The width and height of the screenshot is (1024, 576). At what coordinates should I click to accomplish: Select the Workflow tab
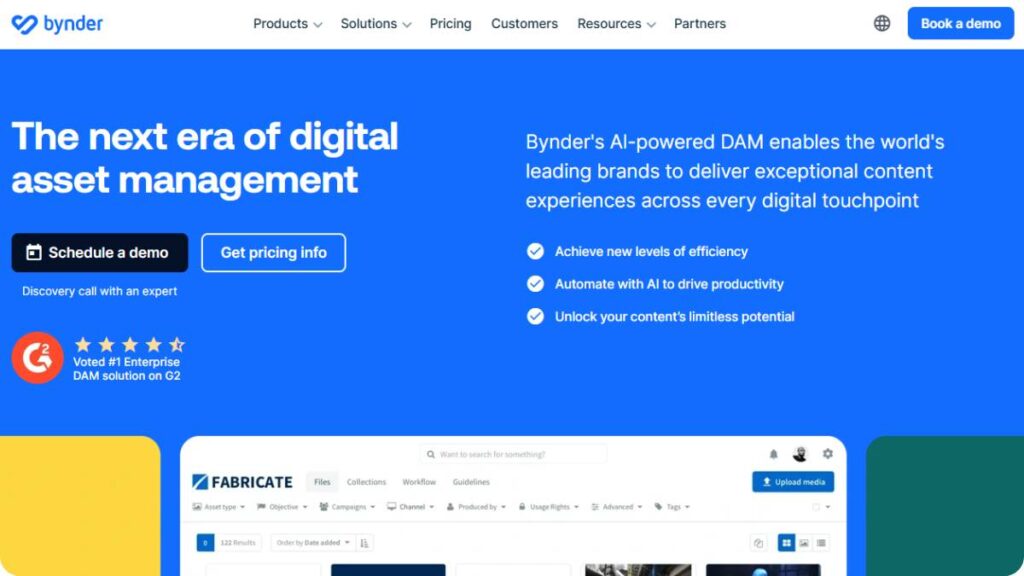(419, 482)
